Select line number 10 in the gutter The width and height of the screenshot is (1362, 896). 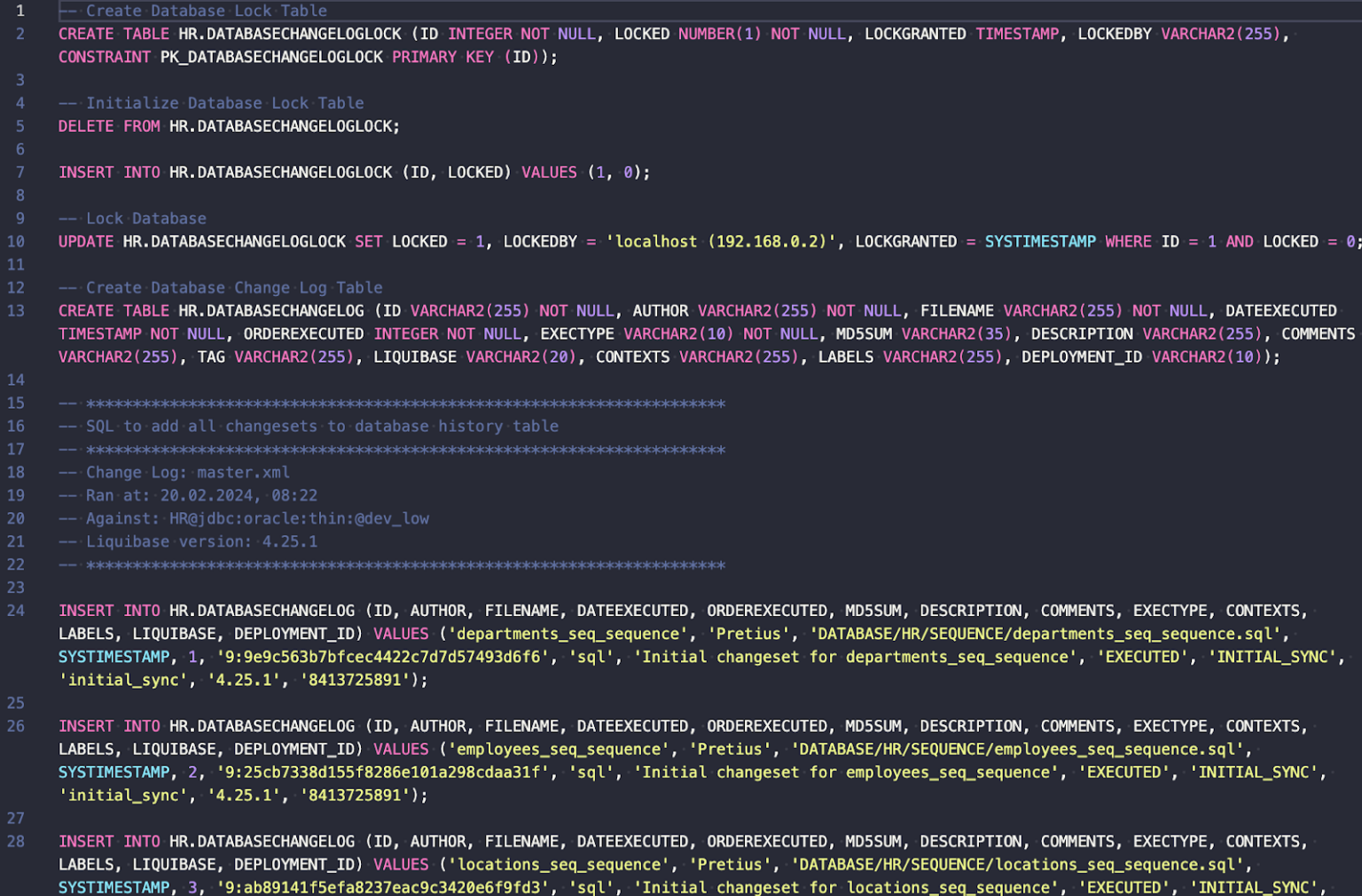point(16,242)
